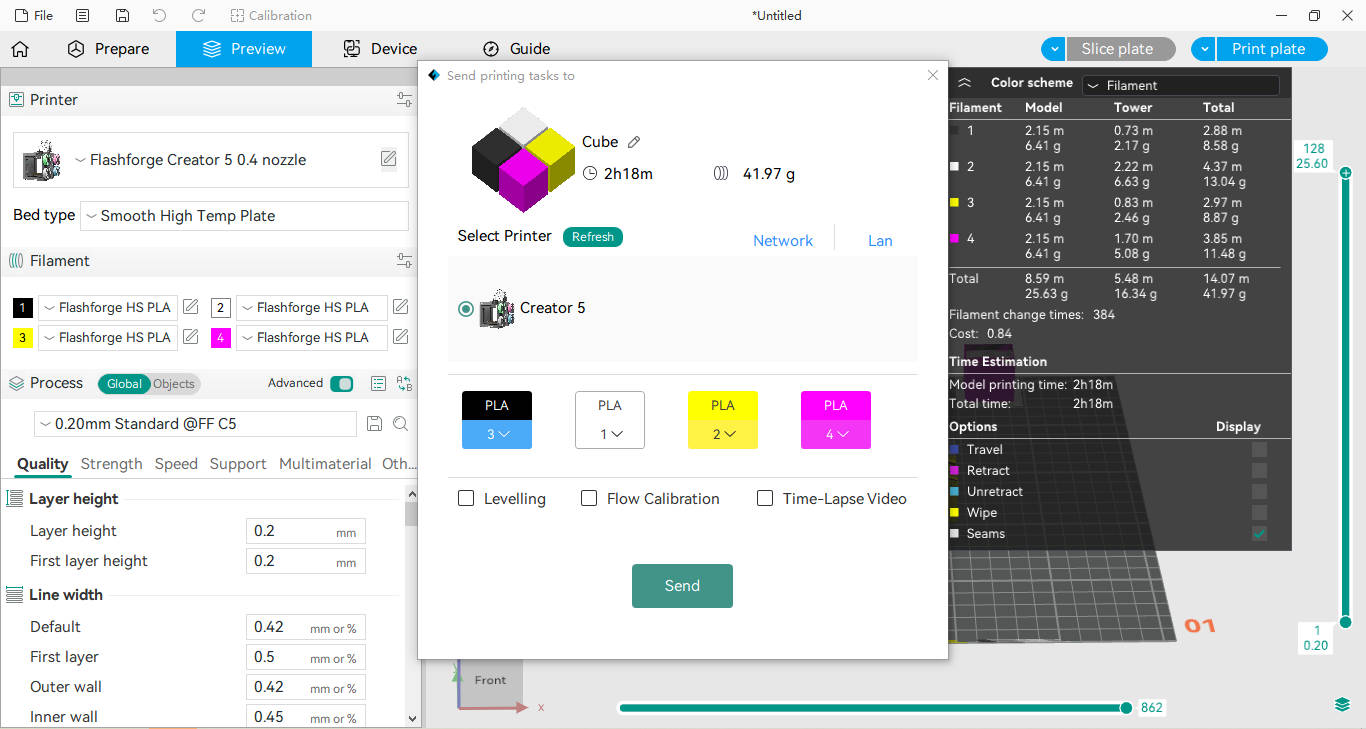Image resolution: width=1366 pixels, height=729 pixels.
Task: Save the process preset icon
Action: pos(375,424)
